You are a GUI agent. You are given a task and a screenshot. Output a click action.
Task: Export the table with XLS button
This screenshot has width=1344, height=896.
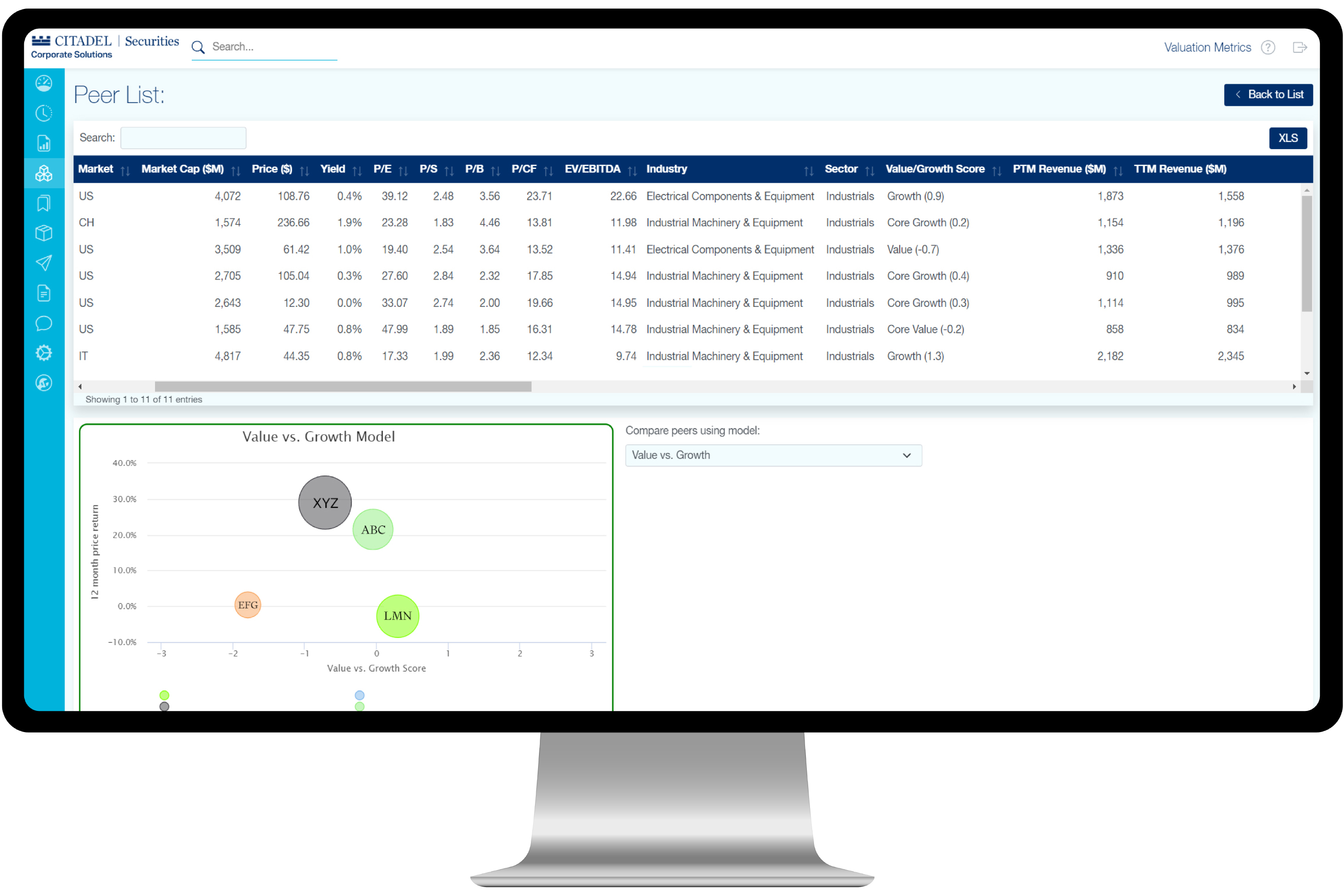click(x=1288, y=138)
